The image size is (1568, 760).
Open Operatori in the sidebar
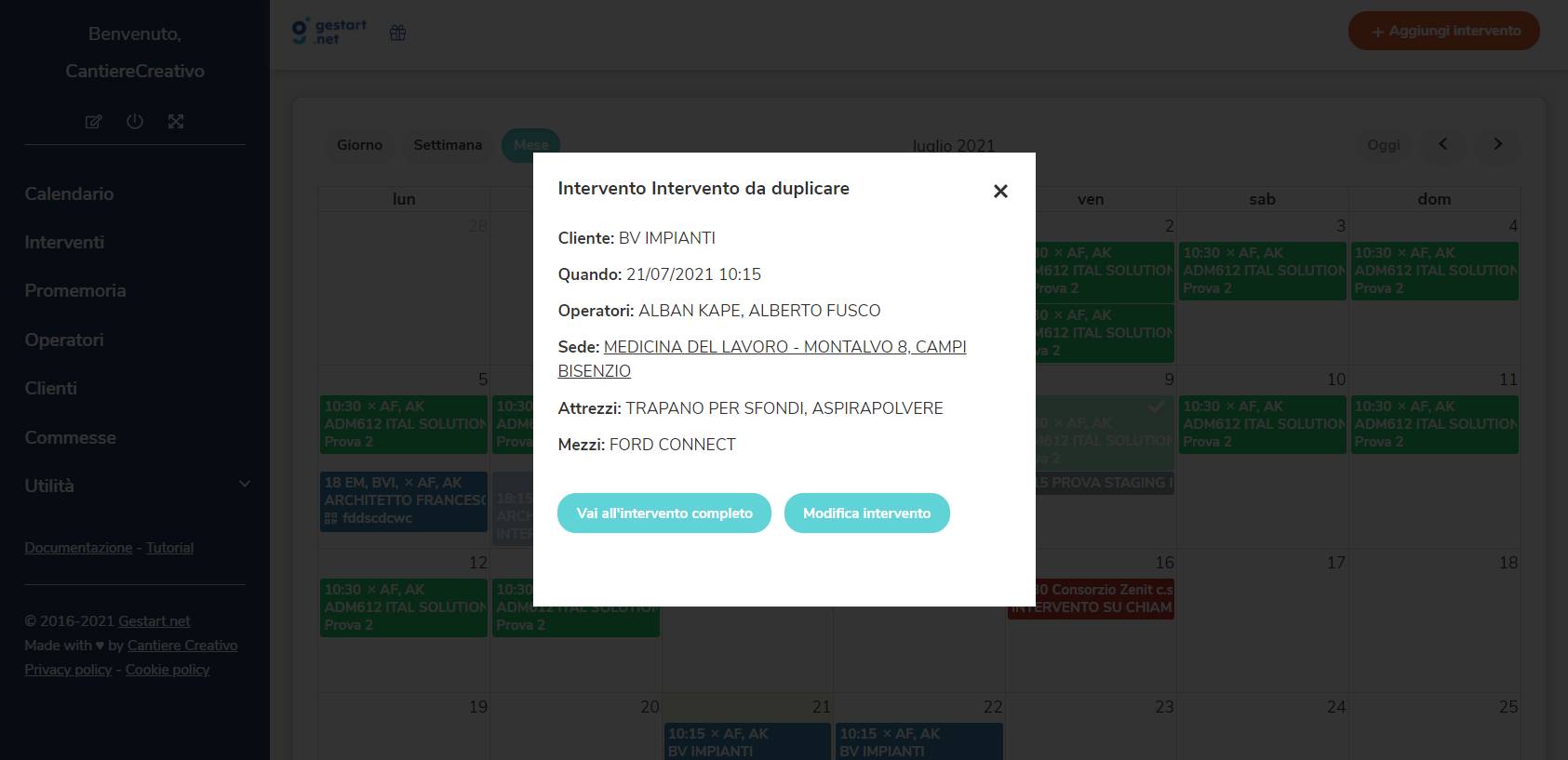tap(64, 340)
